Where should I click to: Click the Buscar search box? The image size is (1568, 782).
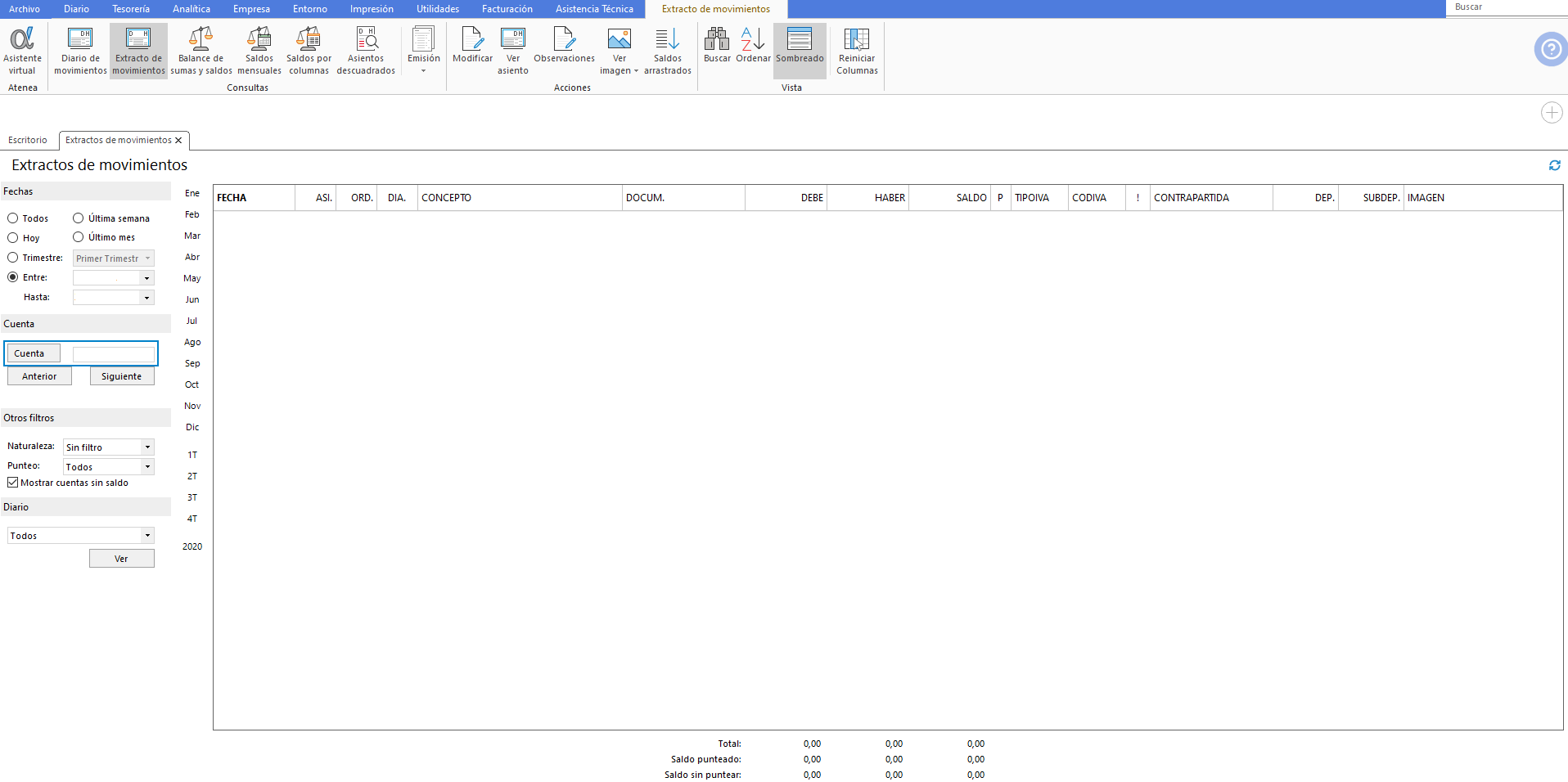[x=1506, y=7]
